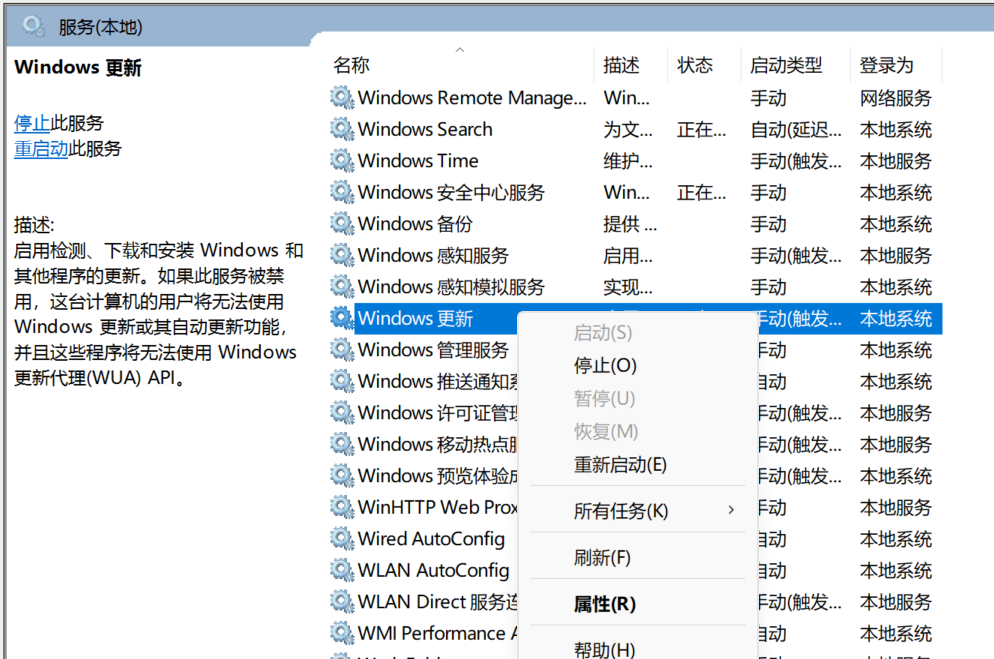This screenshot has height=659, width=994.
Task: Sort by the 启动类型 column header
Action: click(x=786, y=65)
